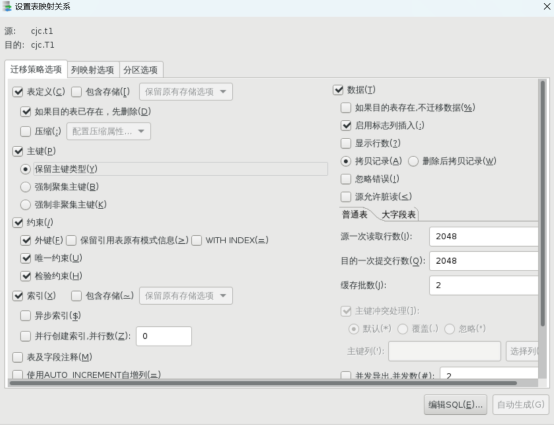Toggle 索引(X) checkbox

pyautogui.click(x=18, y=296)
